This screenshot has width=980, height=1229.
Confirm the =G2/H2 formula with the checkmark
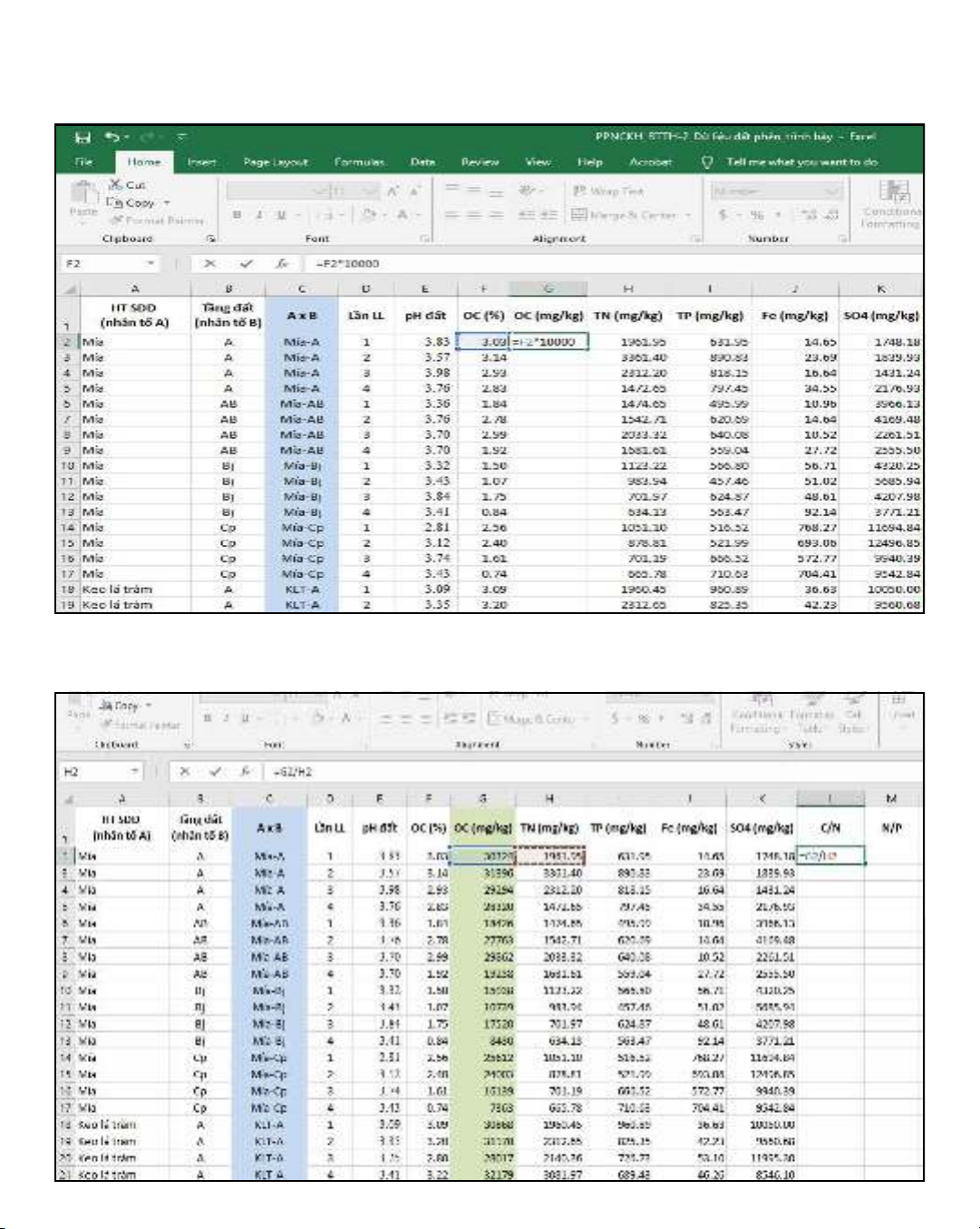click(216, 772)
